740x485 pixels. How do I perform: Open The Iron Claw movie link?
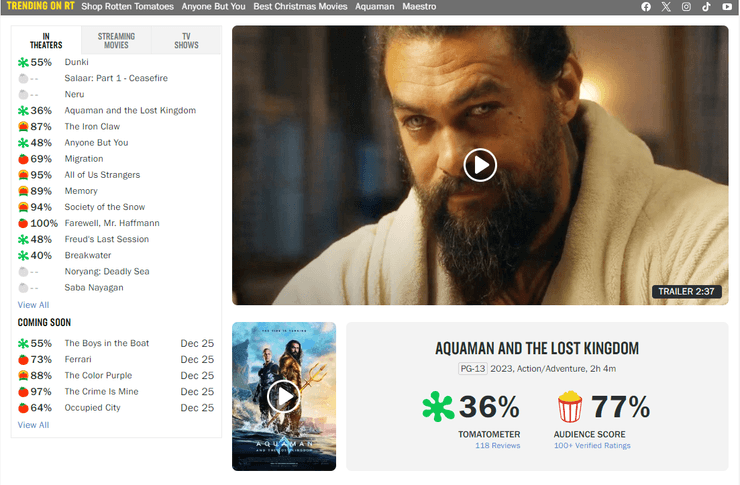[x=92, y=126]
